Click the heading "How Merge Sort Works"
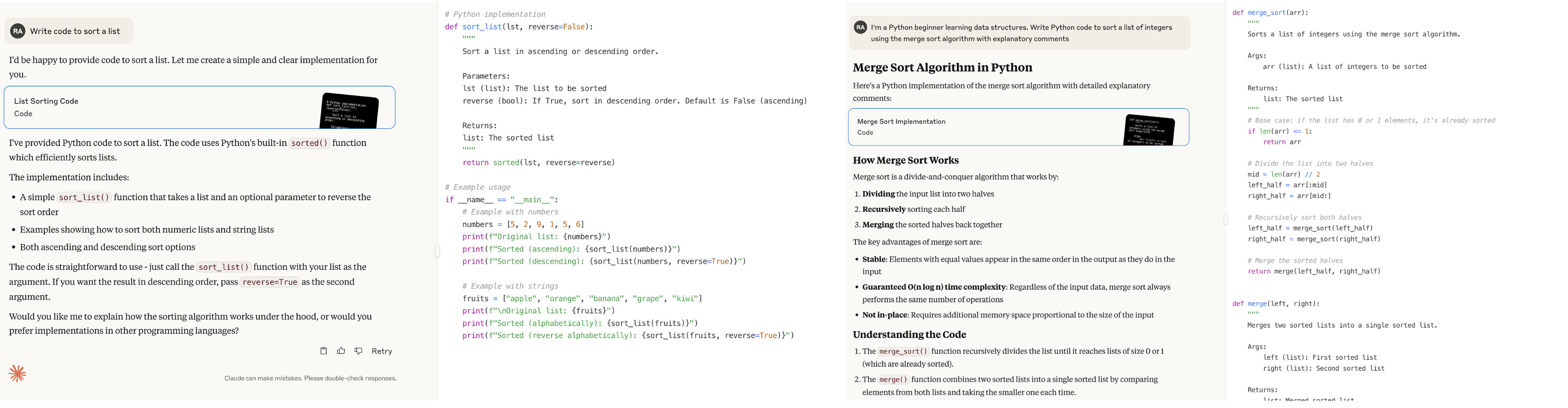 click(906, 161)
